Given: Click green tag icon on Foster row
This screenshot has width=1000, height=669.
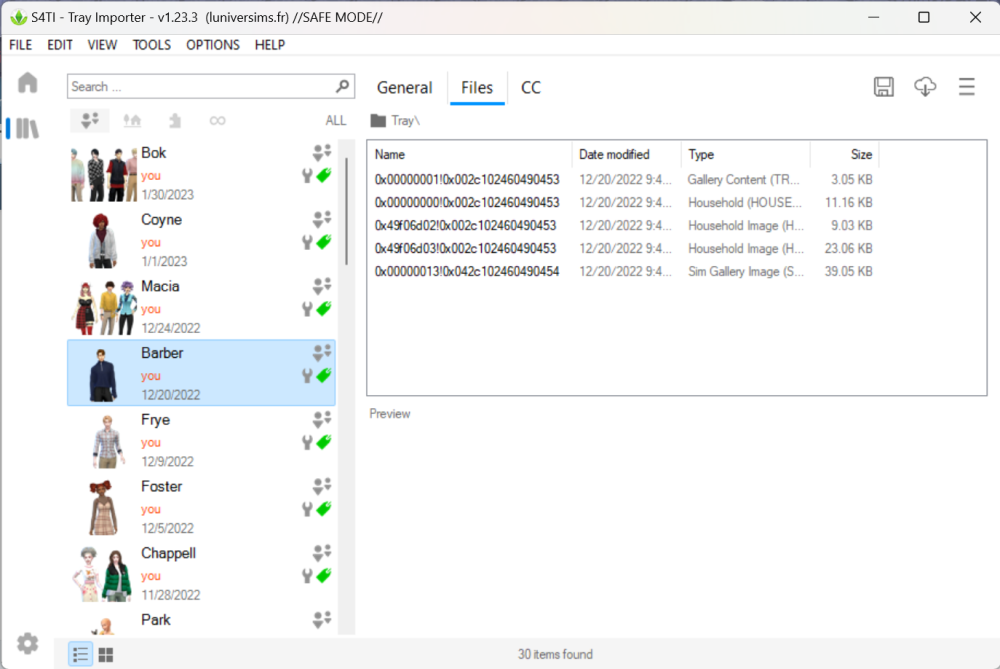Looking at the screenshot, I should [x=324, y=508].
